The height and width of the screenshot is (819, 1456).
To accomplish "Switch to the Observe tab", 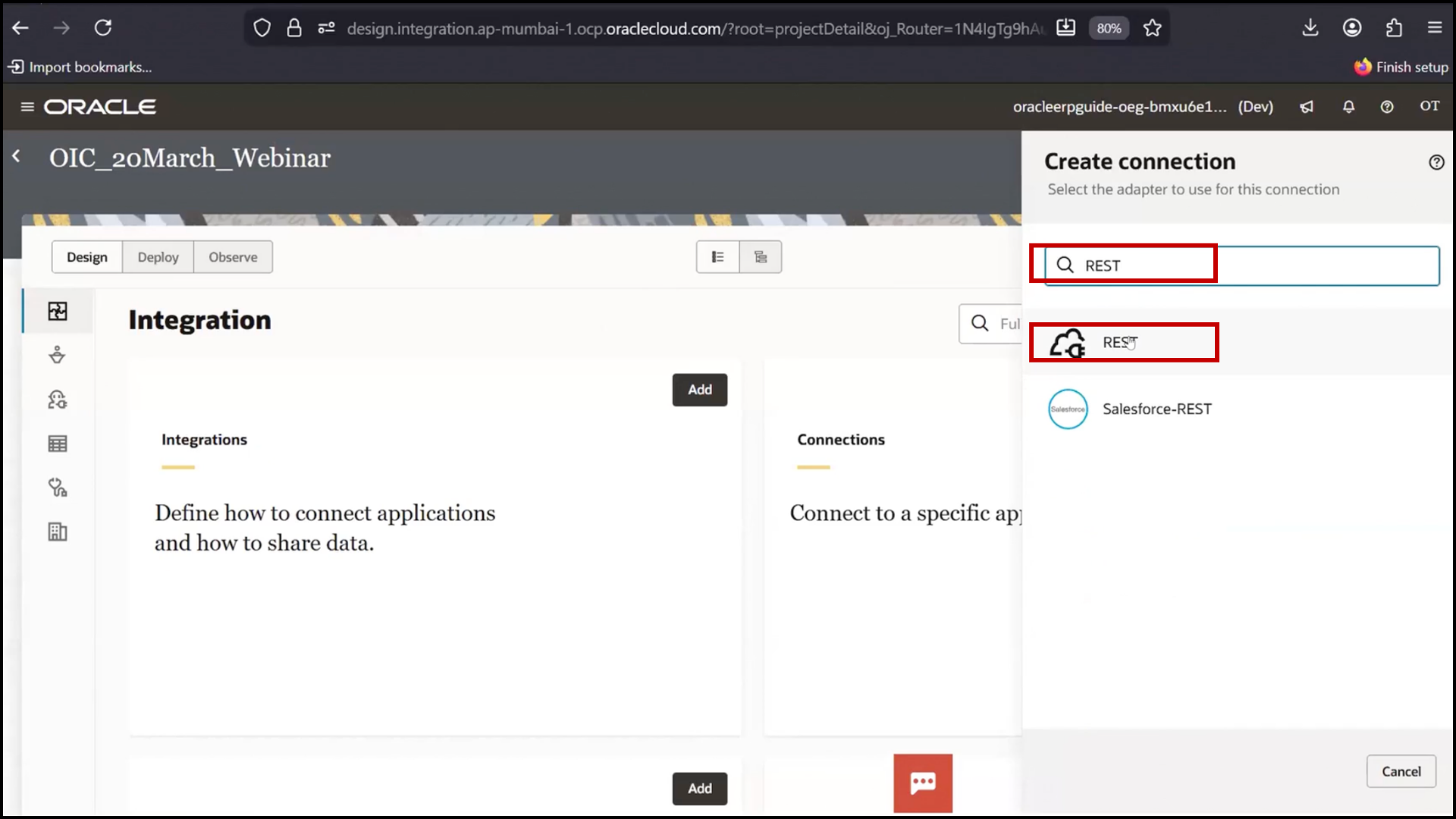I will coord(233,257).
